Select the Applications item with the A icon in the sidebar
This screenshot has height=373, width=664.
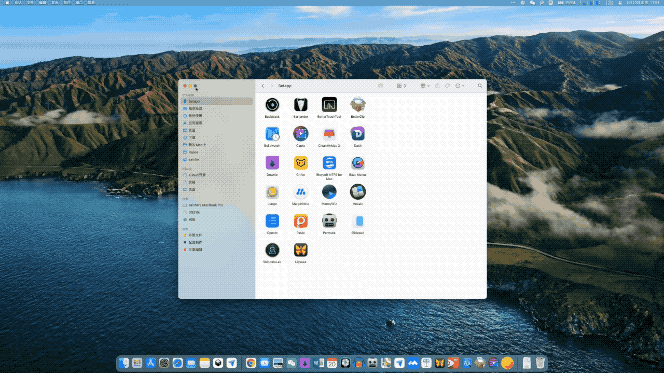217,123
